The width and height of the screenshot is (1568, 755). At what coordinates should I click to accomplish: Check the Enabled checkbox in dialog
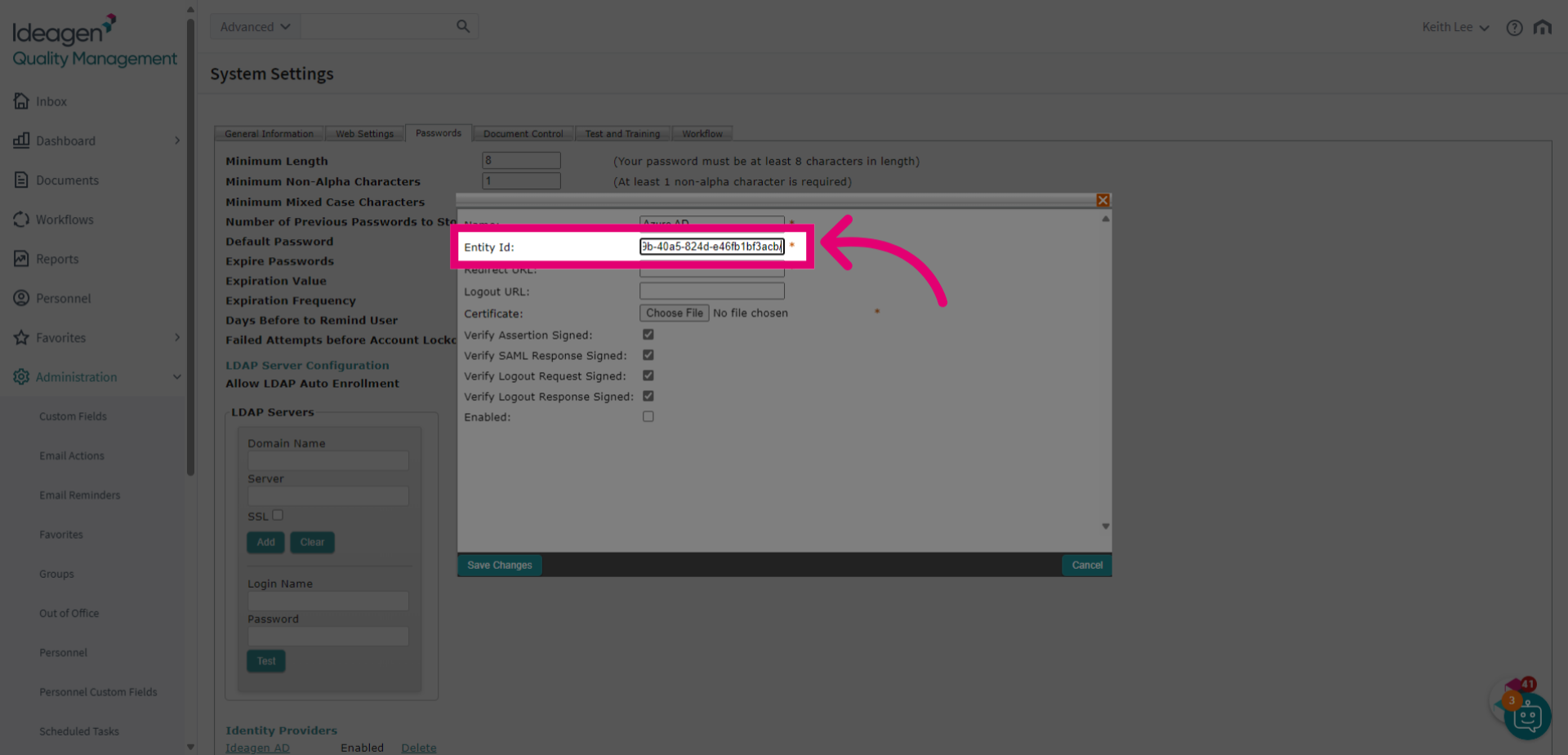point(648,415)
